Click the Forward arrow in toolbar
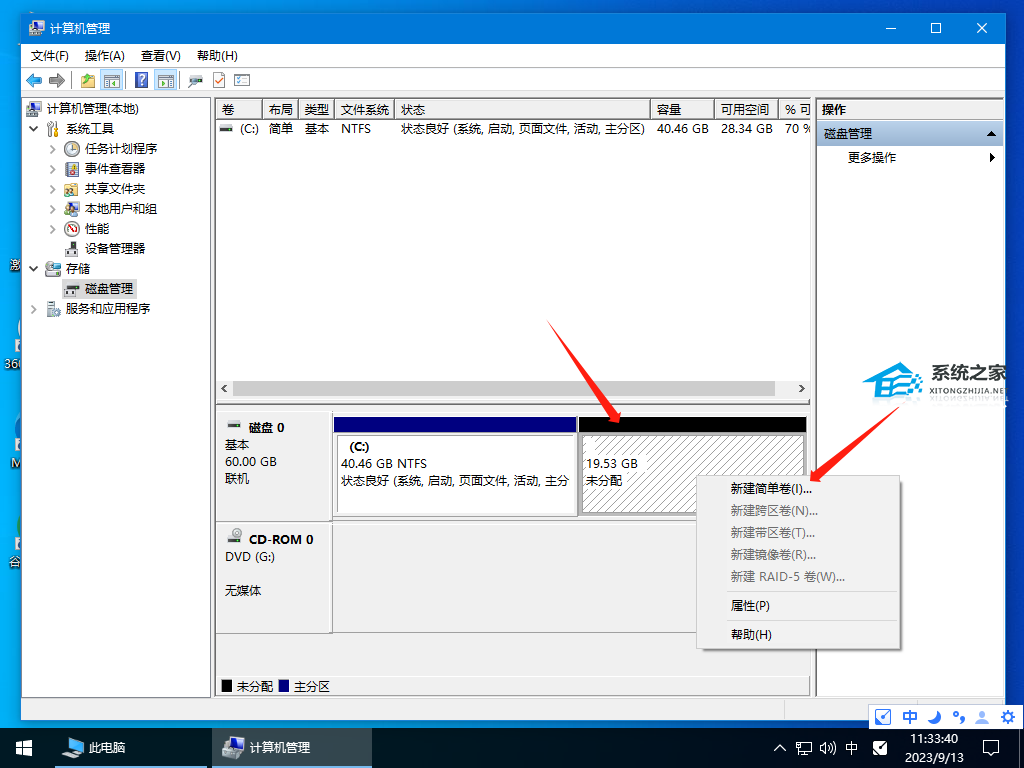Viewport: 1024px width, 768px height. (57, 81)
